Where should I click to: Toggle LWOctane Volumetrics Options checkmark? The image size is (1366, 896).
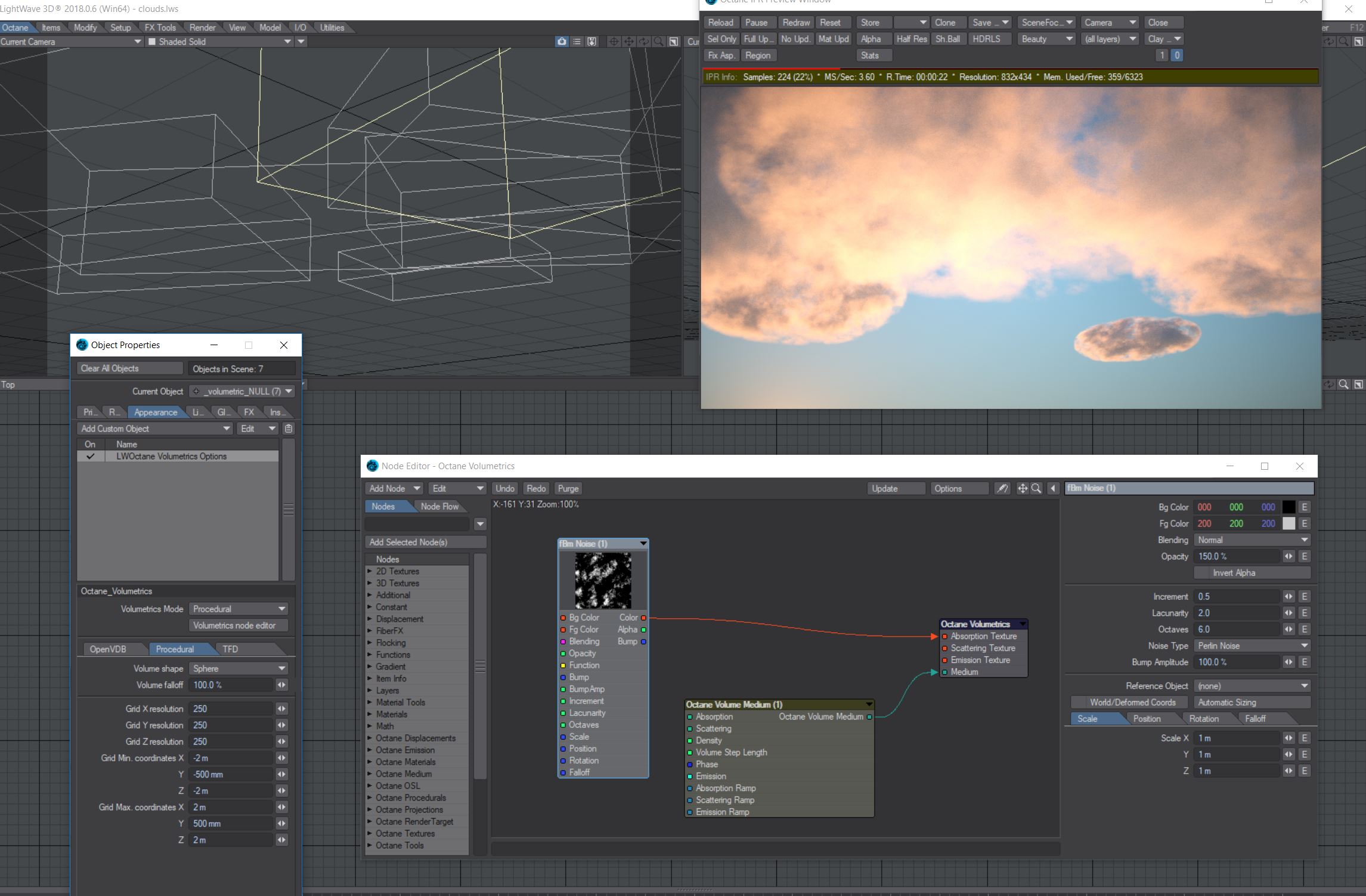90,457
